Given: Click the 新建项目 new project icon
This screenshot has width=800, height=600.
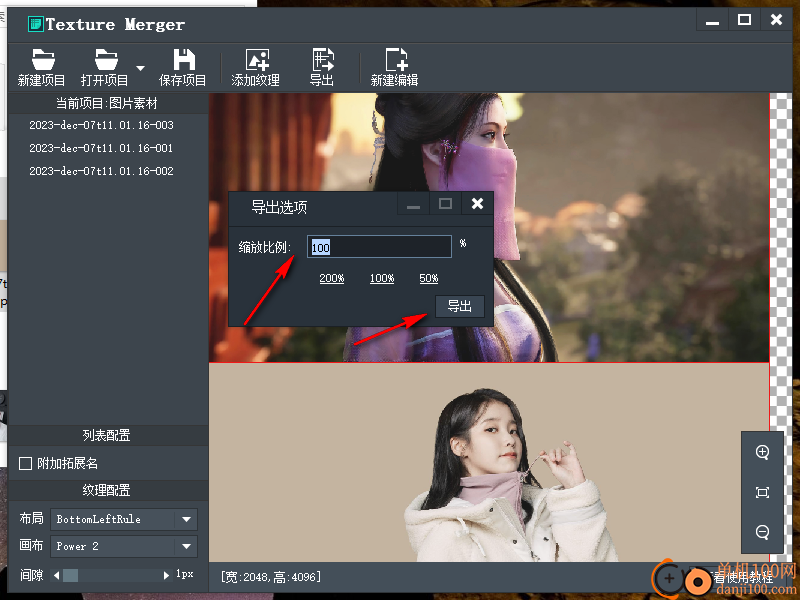Looking at the screenshot, I should click(42, 60).
